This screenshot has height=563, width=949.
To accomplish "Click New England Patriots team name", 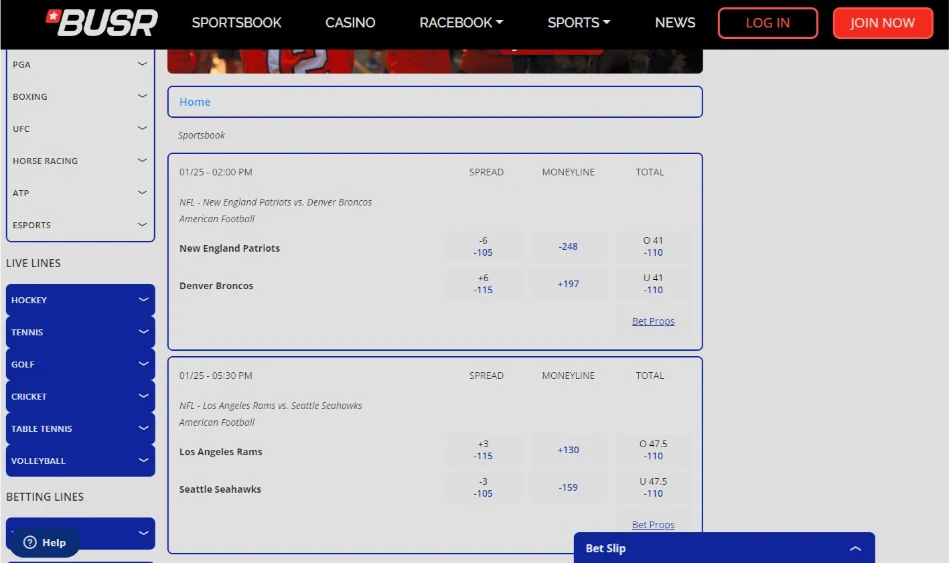I will tap(229, 248).
